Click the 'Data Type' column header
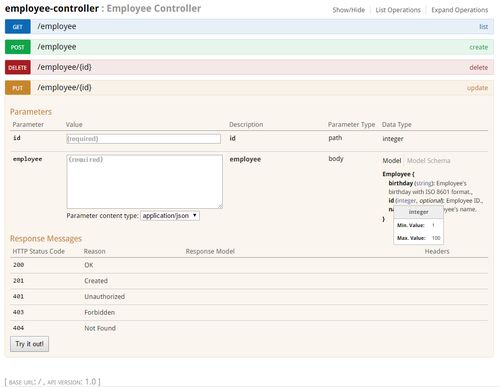 (x=397, y=124)
